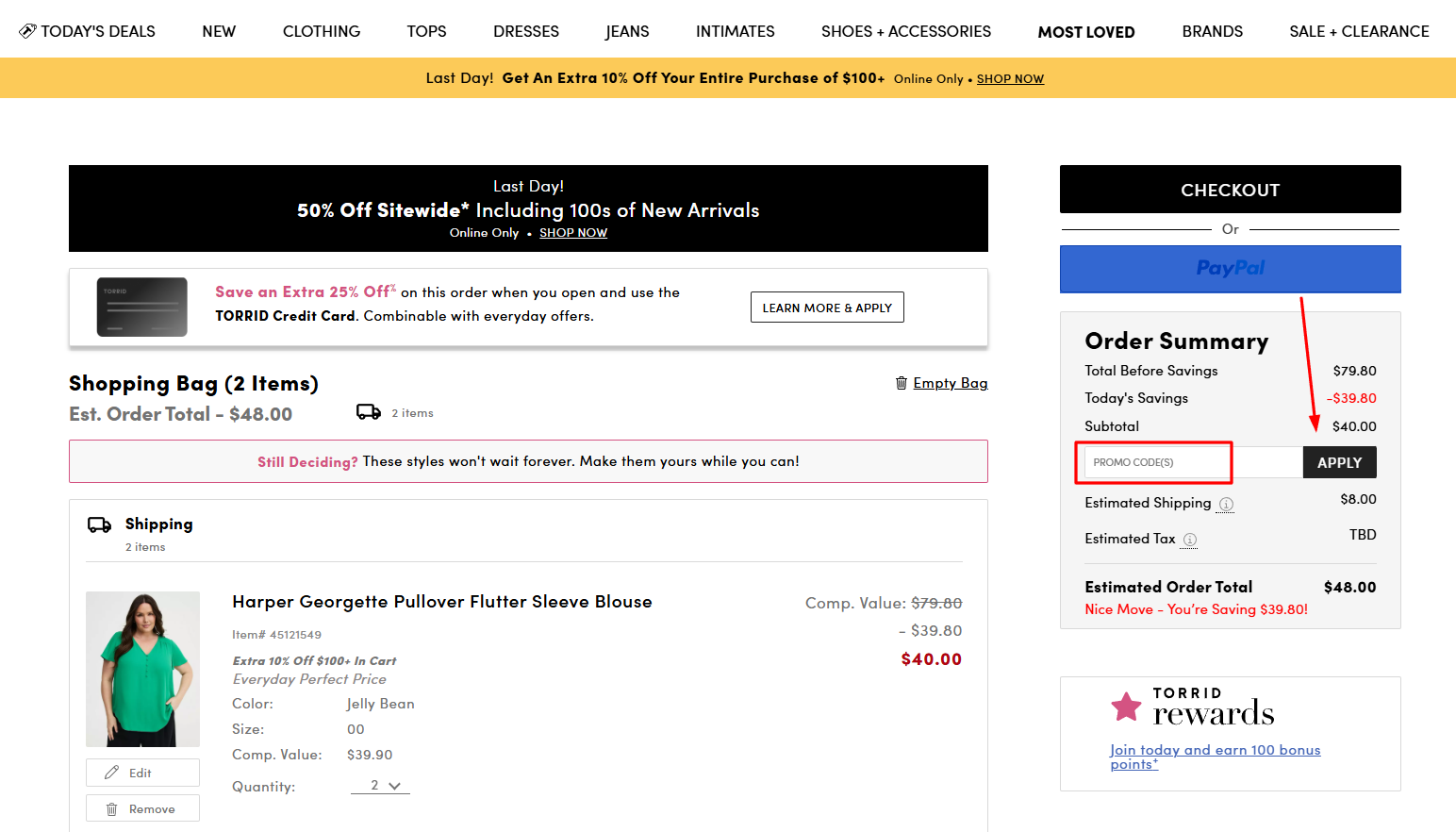
Task: Click the 'Est. Order Total - $48.00' text
Action: (x=181, y=414)
